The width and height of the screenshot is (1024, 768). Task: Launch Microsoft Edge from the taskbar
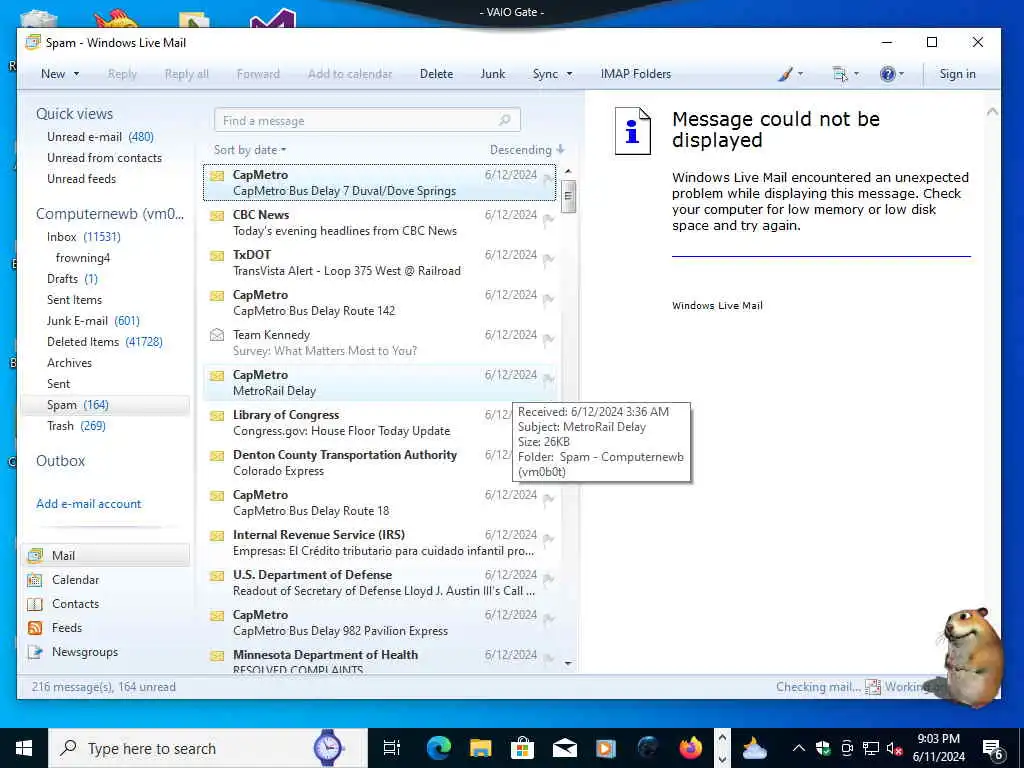(x=438, y=748)
